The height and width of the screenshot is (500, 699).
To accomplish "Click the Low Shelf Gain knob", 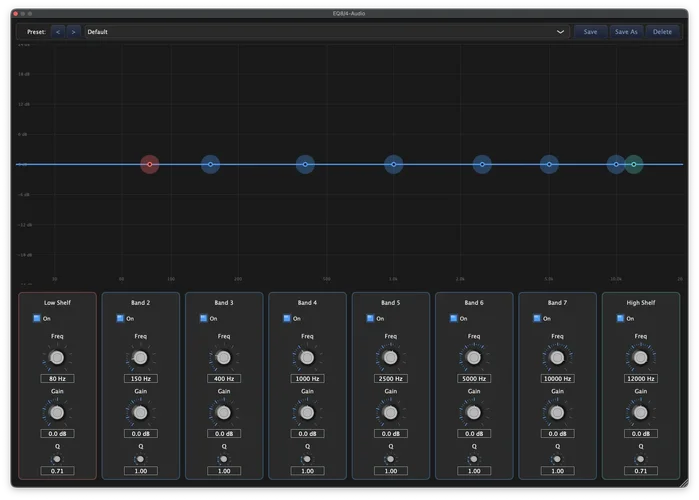I will (x=57, y=413).
